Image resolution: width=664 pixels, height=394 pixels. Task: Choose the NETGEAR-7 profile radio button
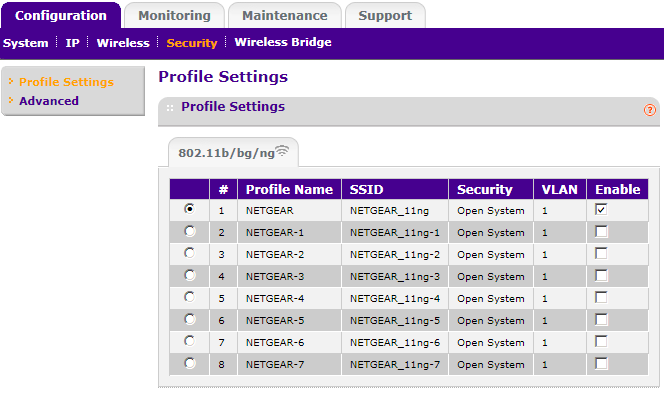(189, 363)
